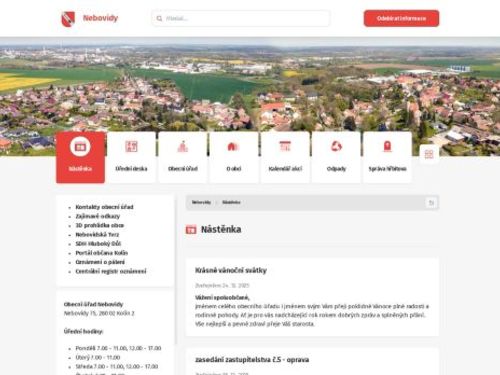Open Portál občana Kolín link
The width and height of the screenshot is (500, 375).
tap(102, 253)
